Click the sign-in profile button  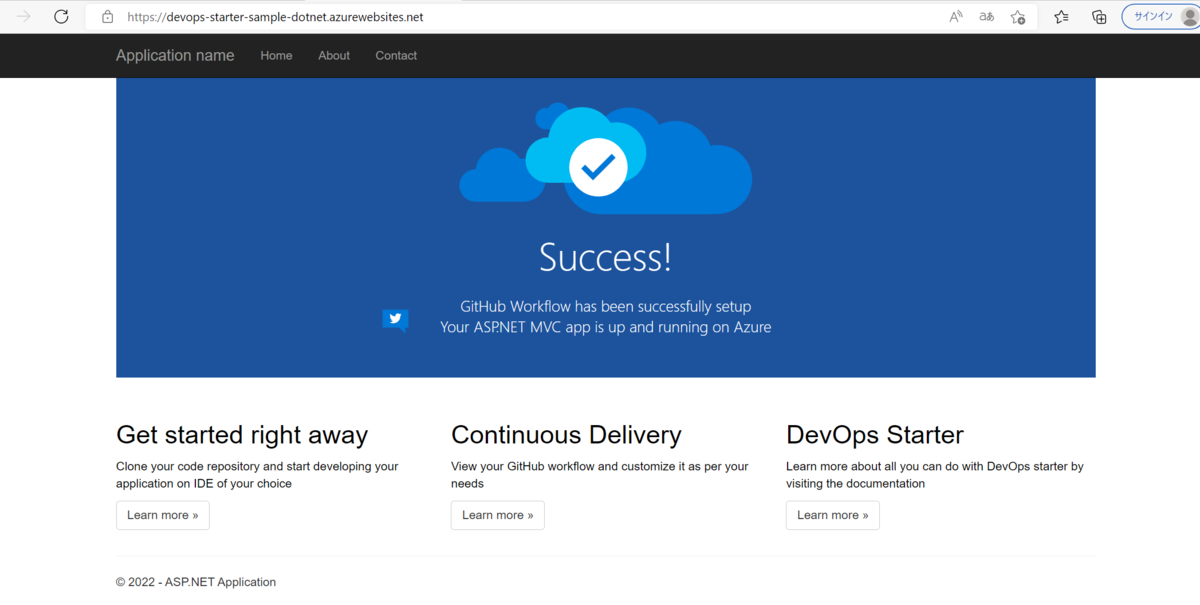[1161, 17]
